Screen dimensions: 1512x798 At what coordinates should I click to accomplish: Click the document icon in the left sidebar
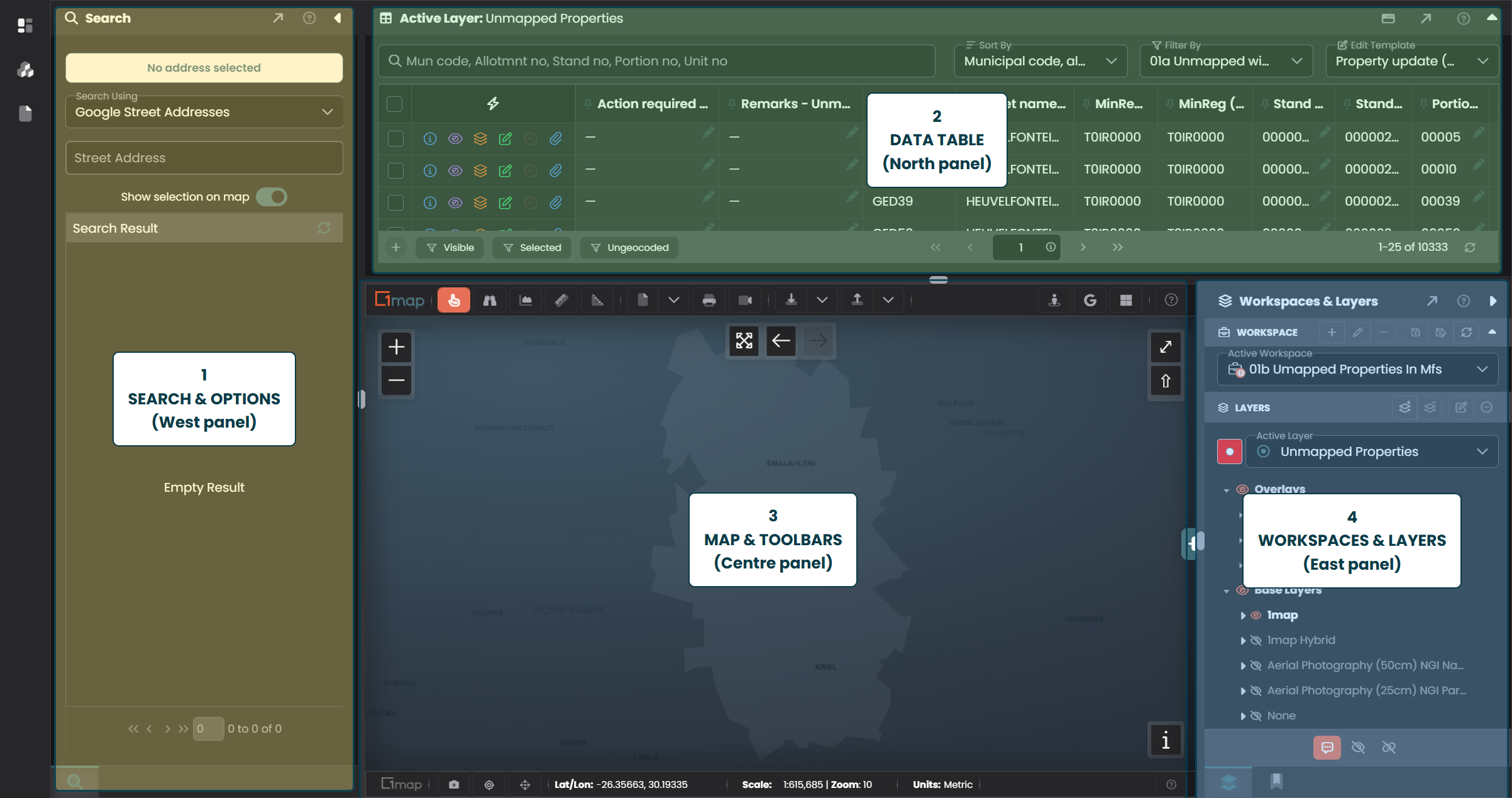pos(25,113)
